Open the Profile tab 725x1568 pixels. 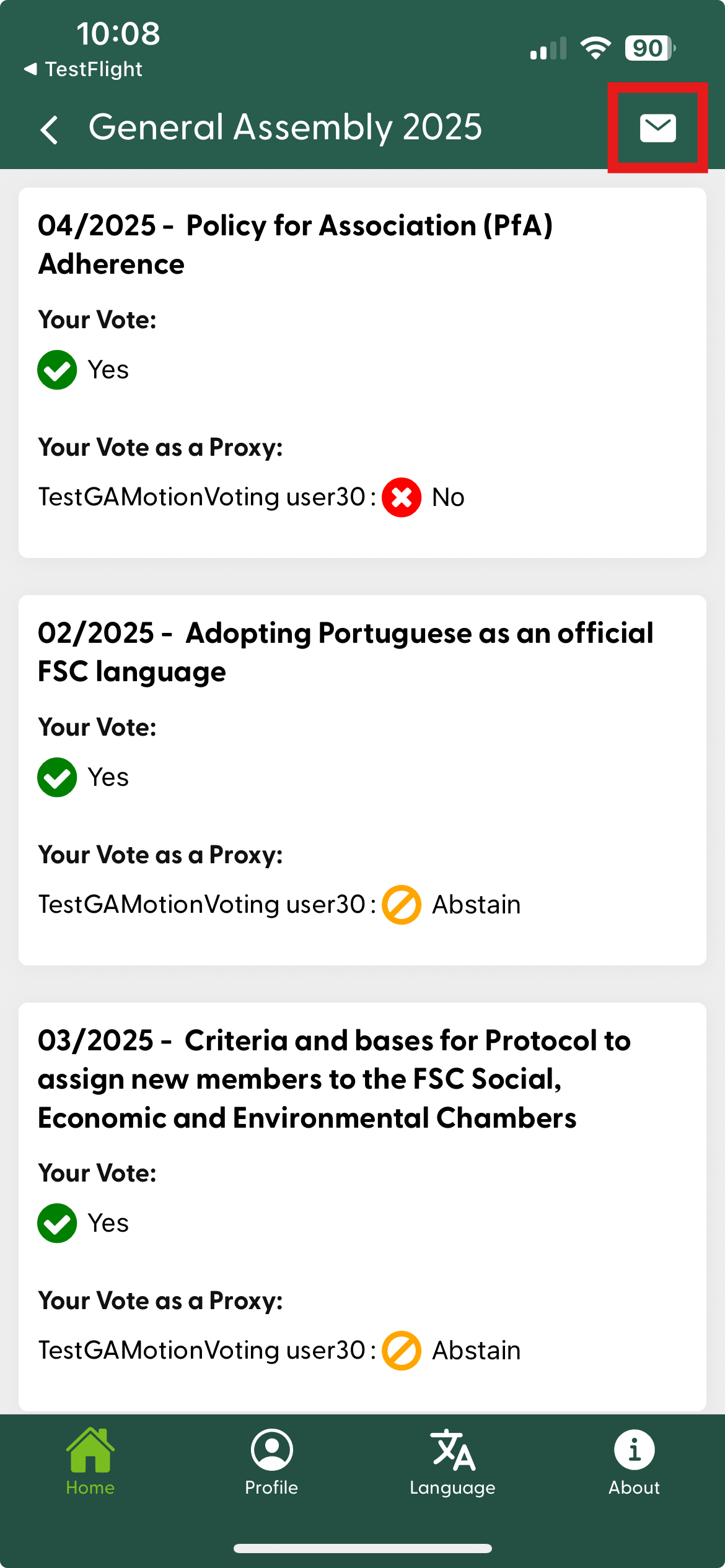[271, 1461]
